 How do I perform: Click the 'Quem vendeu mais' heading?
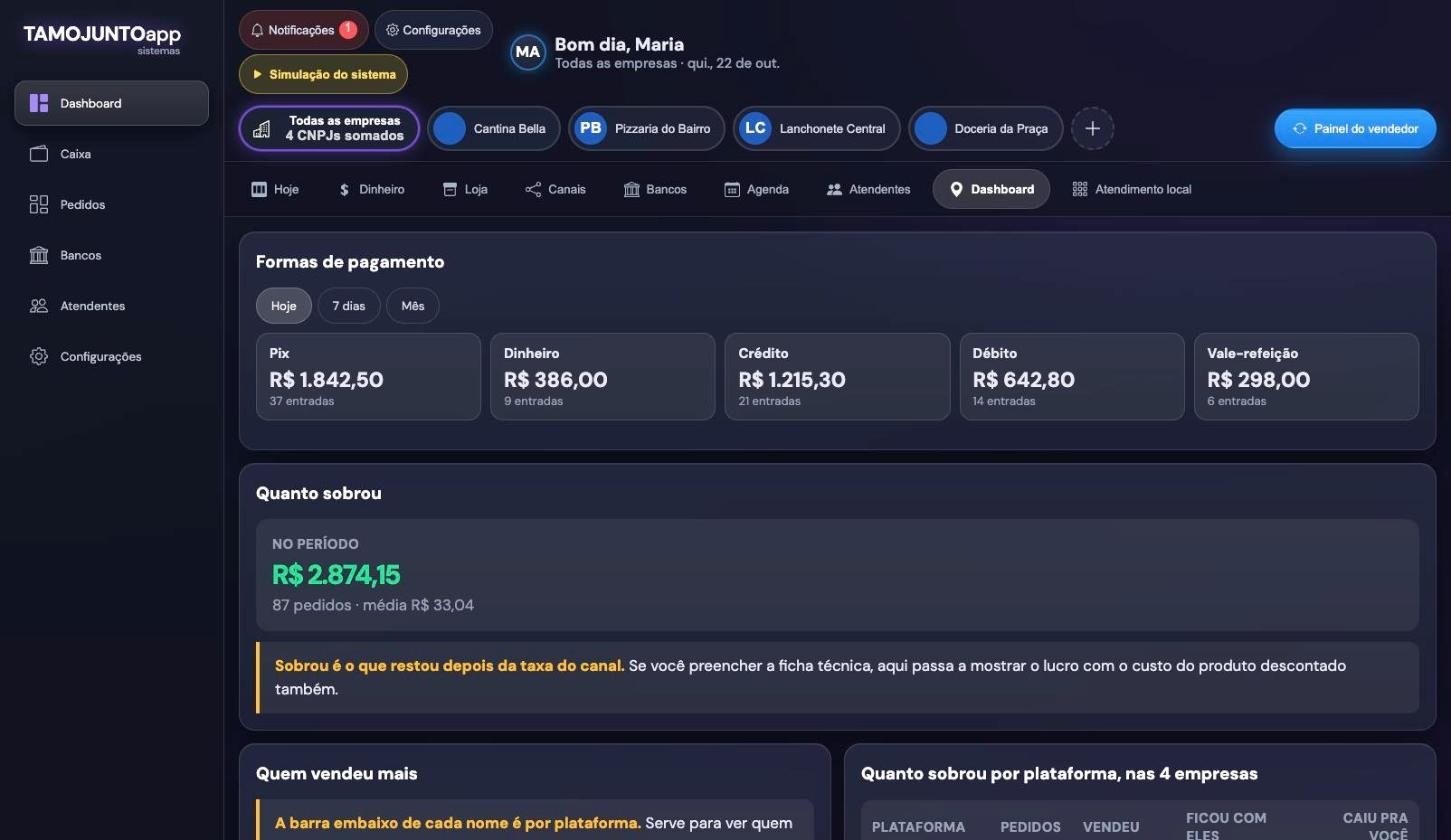coord(337,774)
